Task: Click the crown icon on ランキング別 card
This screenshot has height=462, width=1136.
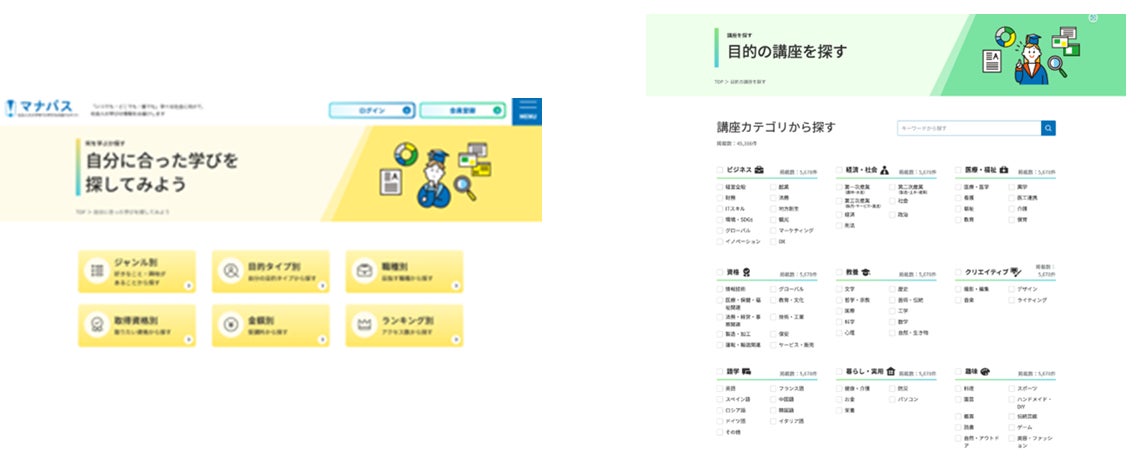Action: click(364, 324)
